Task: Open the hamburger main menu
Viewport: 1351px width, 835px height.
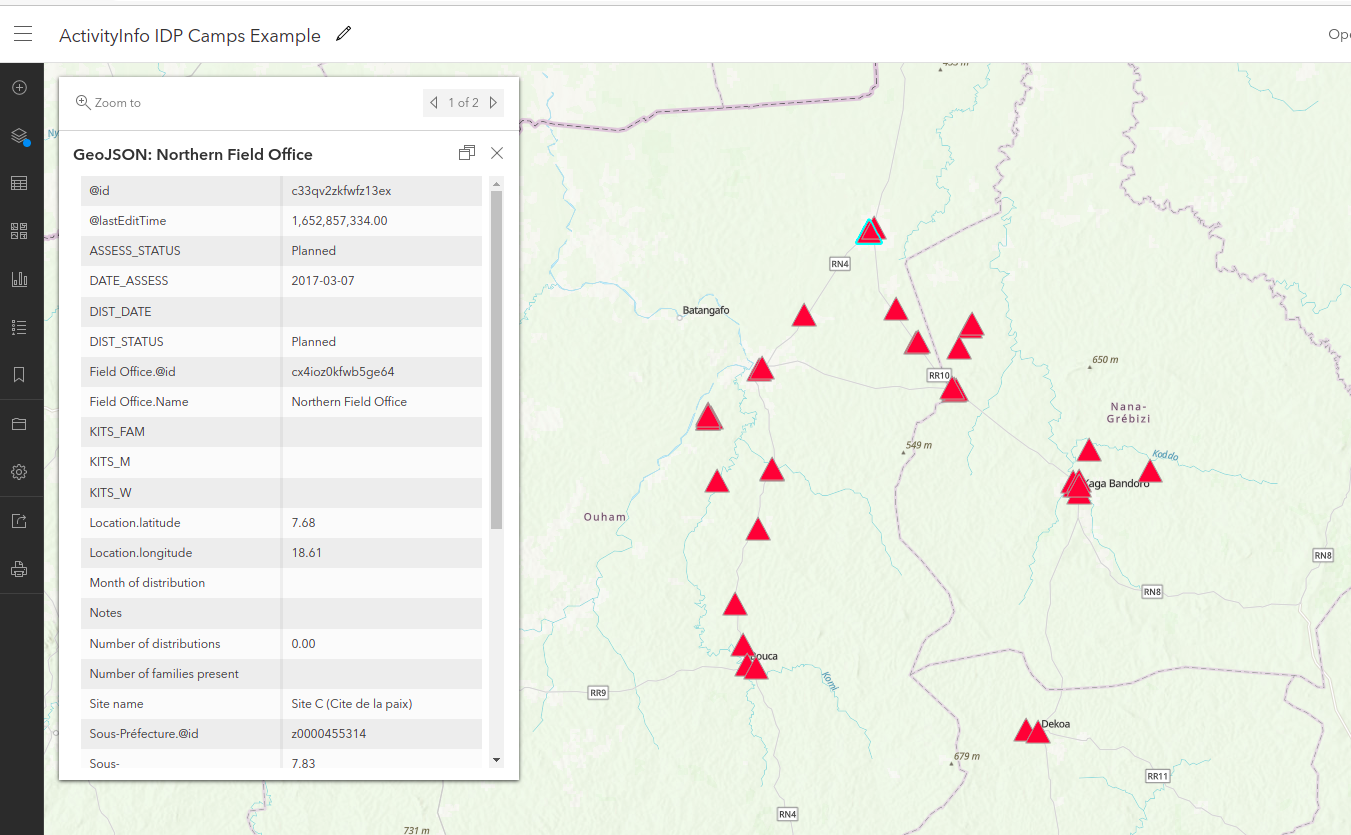Action: (x=23, y=34)
